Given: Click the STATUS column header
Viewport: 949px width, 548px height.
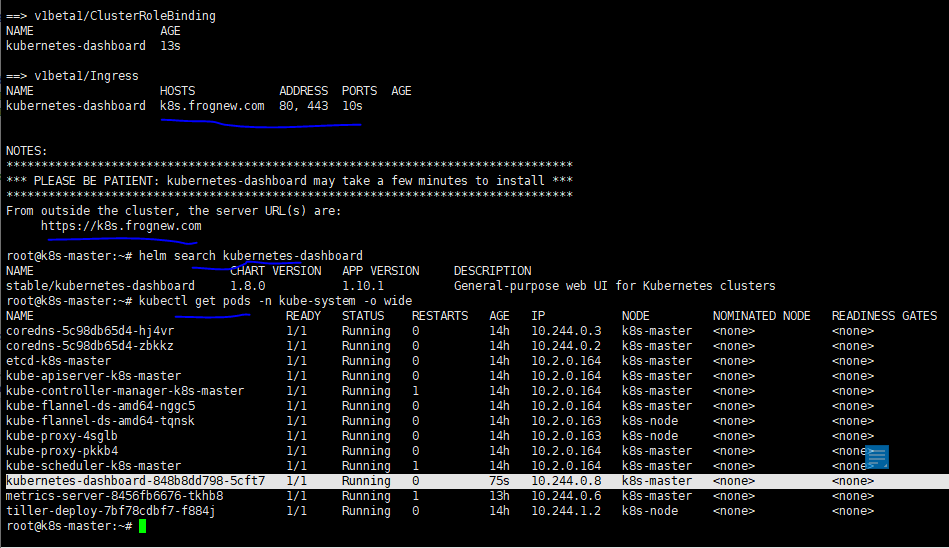Looking at the screenshot, I should [x=363, y=316].
